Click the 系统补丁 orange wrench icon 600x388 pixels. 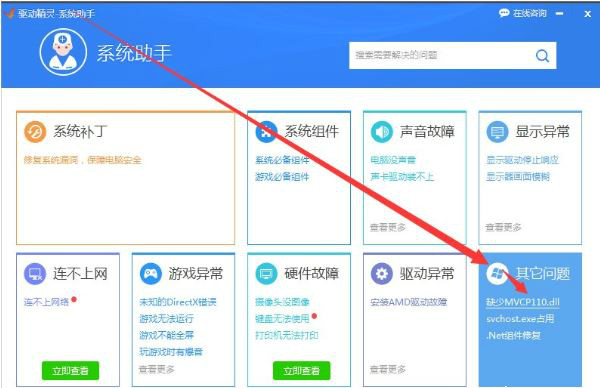pos(35,132)
